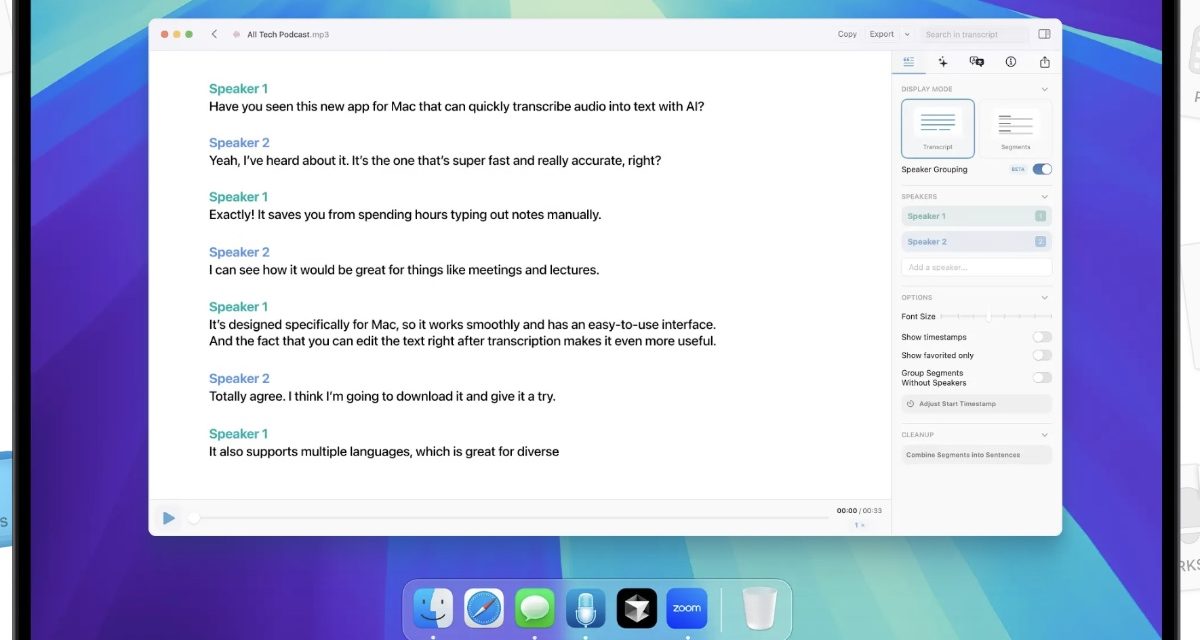Click the All Tech Podcast file icon
This screenshot has width=1200, height=640.
(237, 34)
